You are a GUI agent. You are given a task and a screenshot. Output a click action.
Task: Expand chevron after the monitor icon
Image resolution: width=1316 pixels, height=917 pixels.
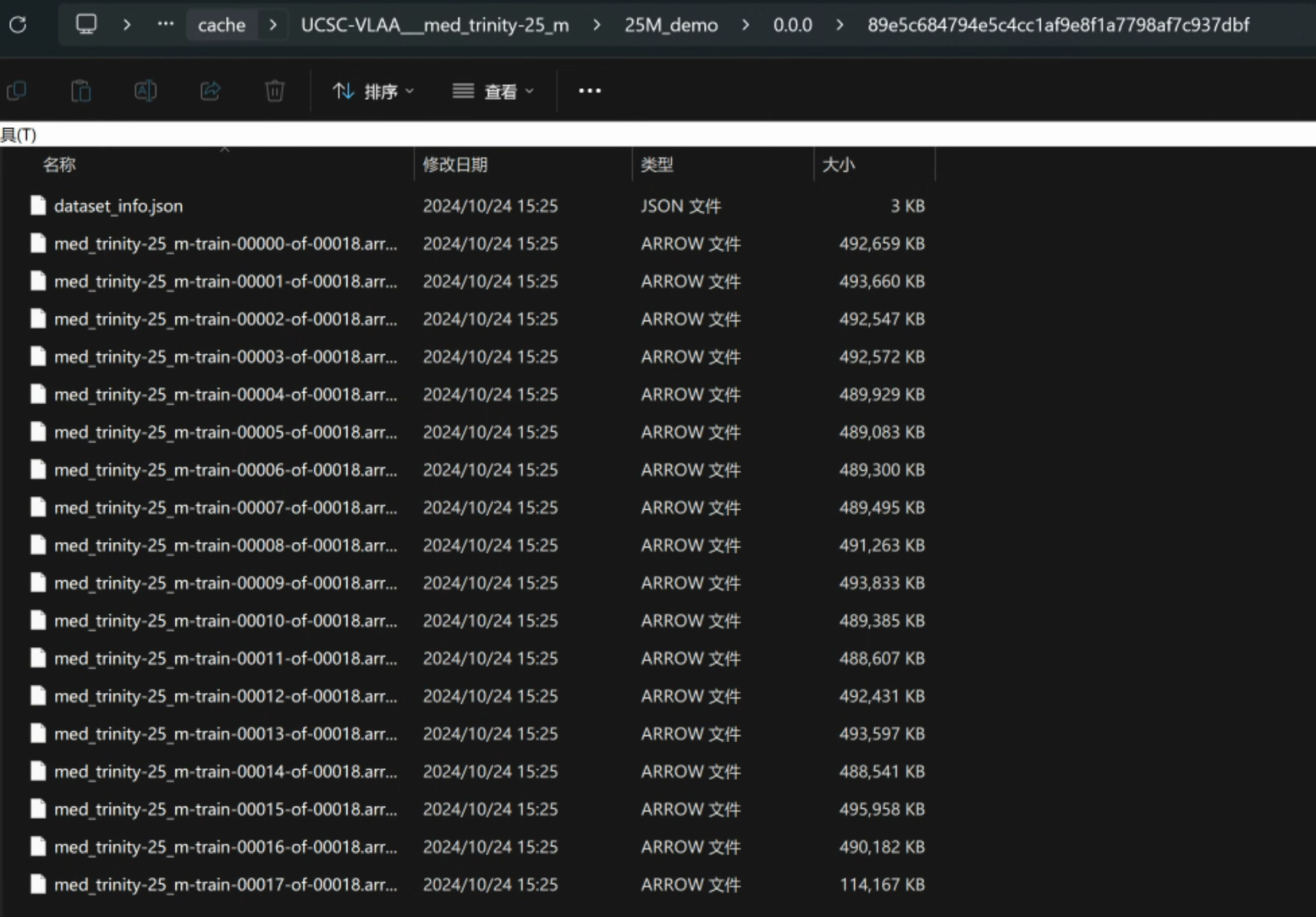127,25
